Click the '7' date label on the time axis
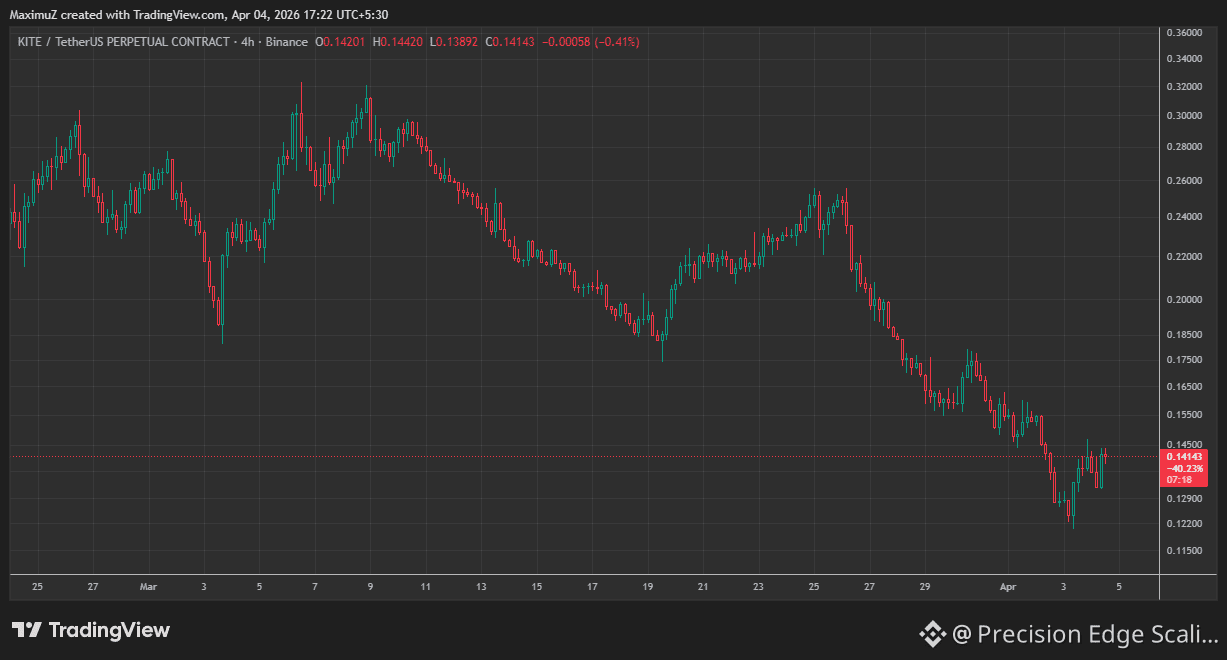This screenshot has width=1227, height=660. [x=315, y=587]
